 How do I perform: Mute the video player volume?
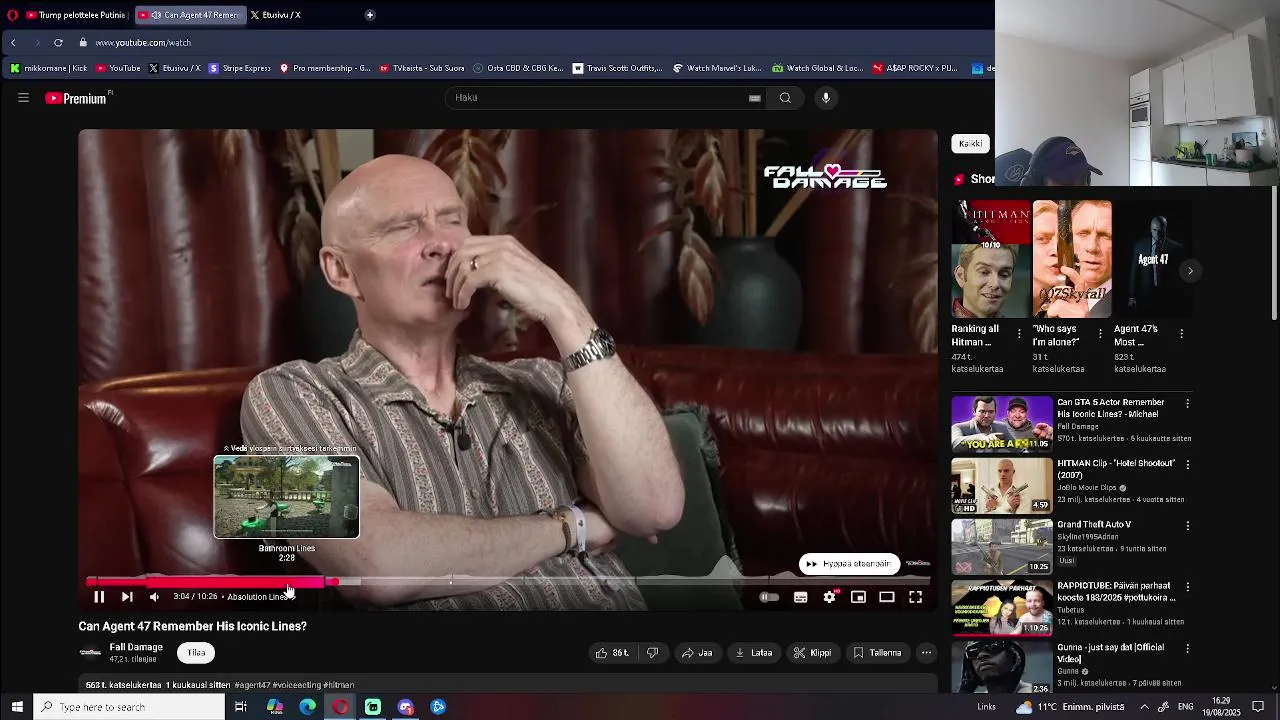(154, 597)
